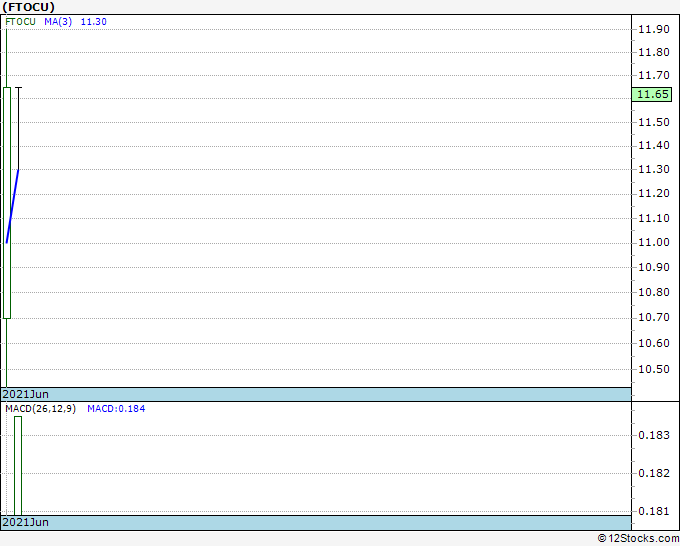The image size is (680, 546).
Task: Click the 11.30 price axis label
Action: click(x=654, y=169)
